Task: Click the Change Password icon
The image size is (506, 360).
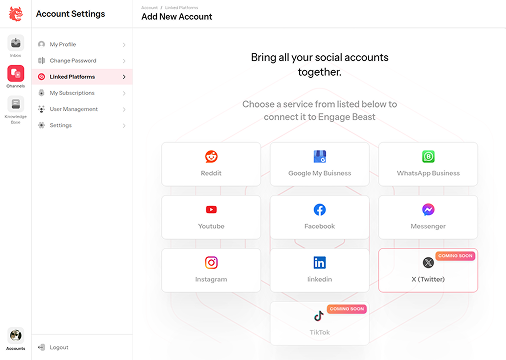Action: click(x=41, y=60)
